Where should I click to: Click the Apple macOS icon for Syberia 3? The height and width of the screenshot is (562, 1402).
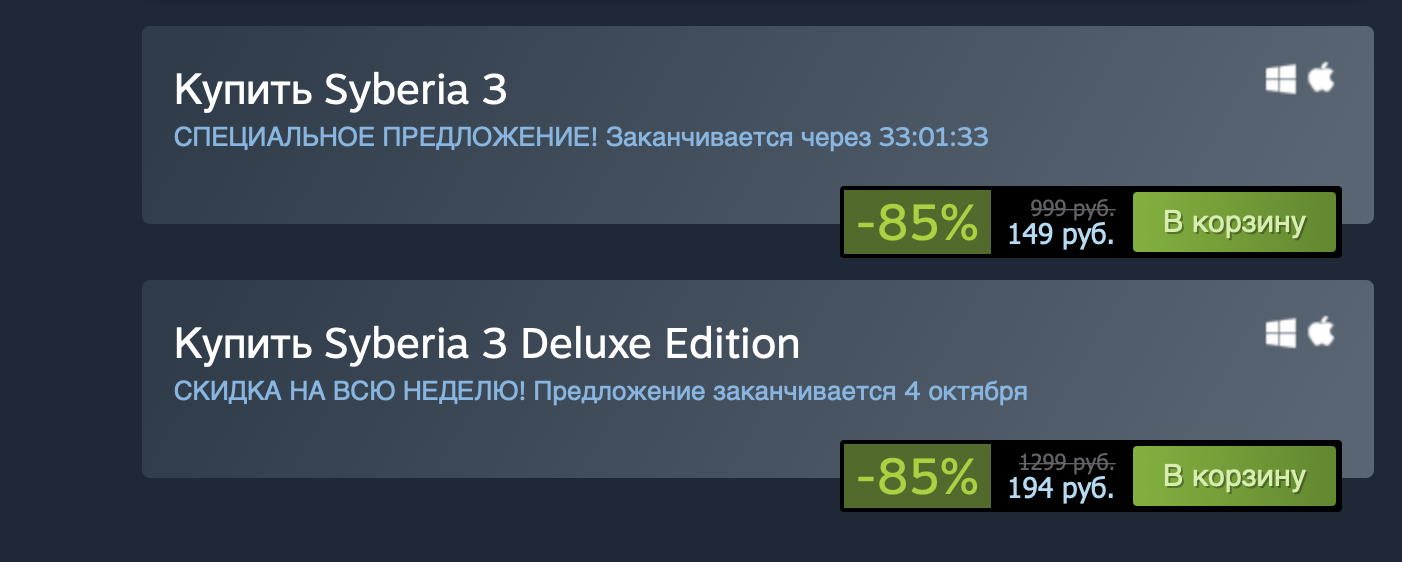[1321, 78]
